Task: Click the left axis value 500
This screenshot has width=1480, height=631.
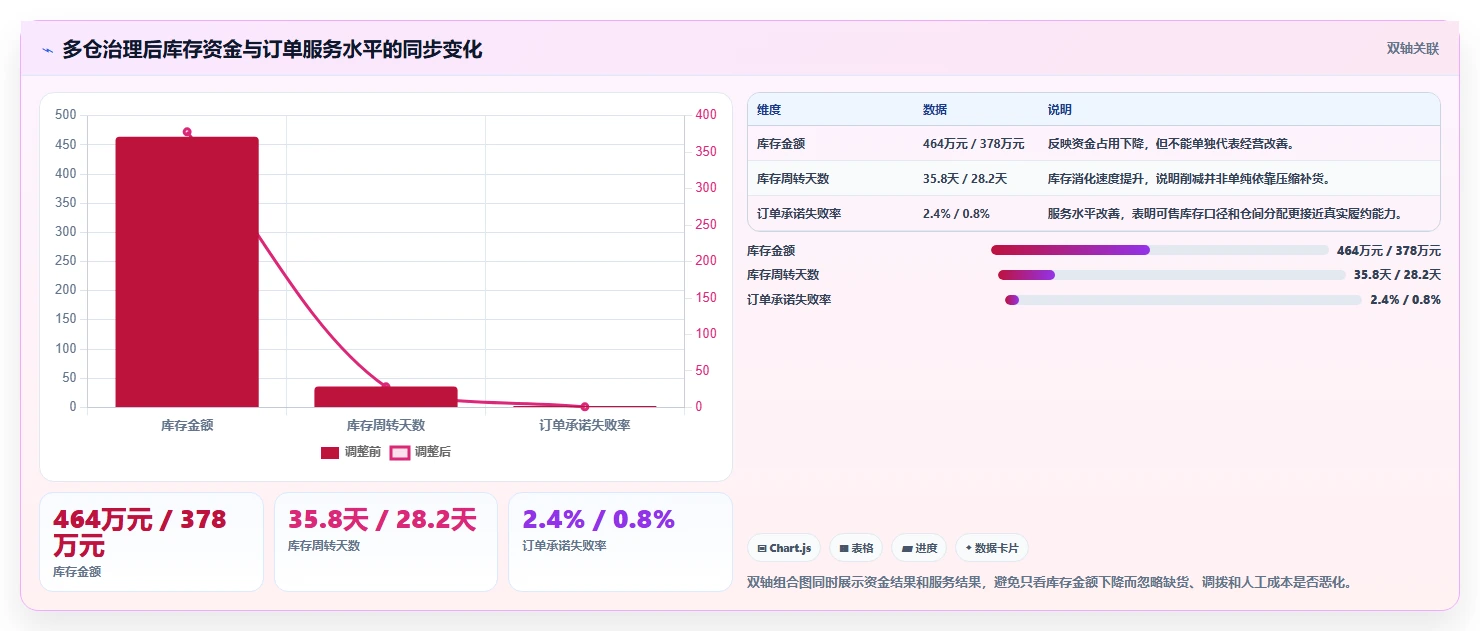Action: coord(66,115)
